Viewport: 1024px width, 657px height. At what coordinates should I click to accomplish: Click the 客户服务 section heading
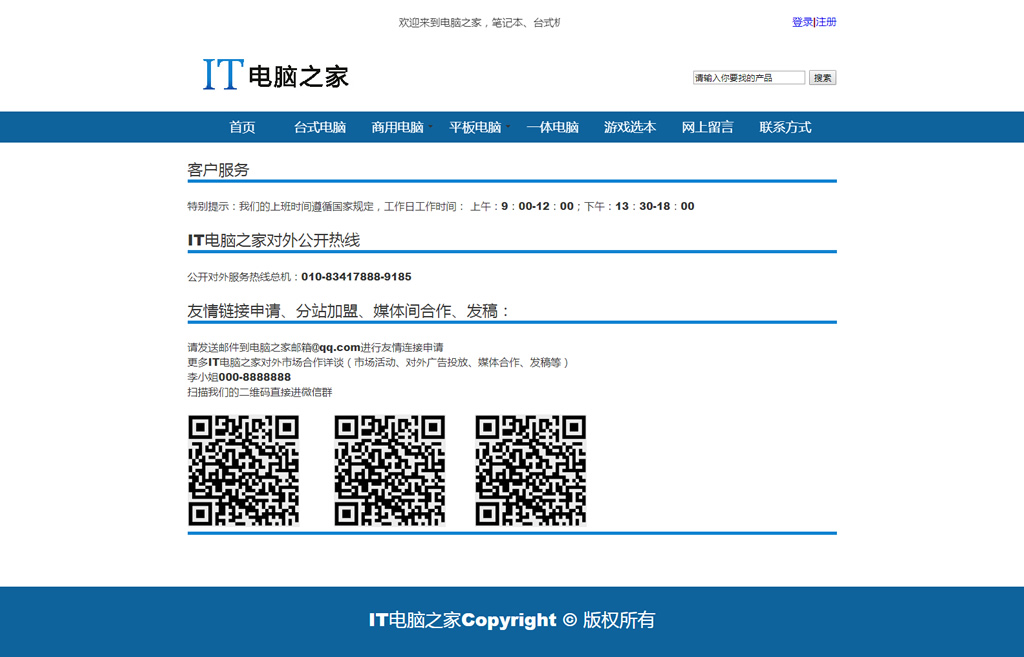point(218,170)
